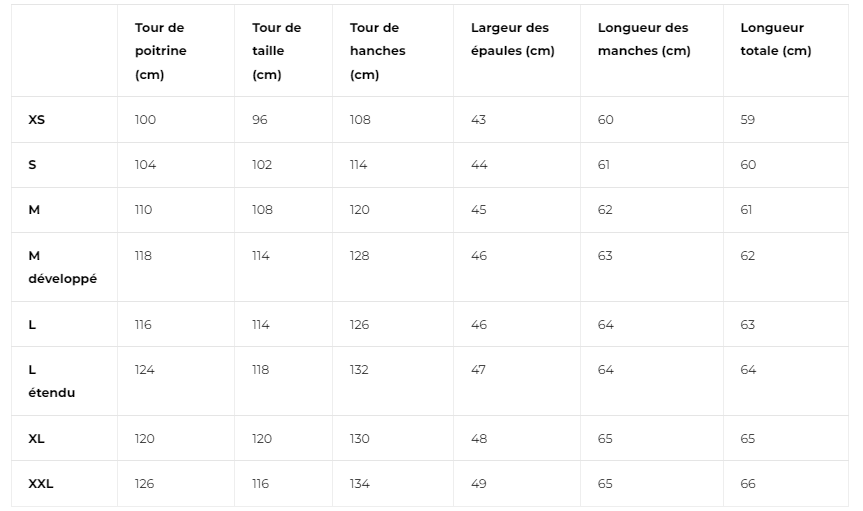
Task: Select the S waist value 102
Action: [262, 165]
